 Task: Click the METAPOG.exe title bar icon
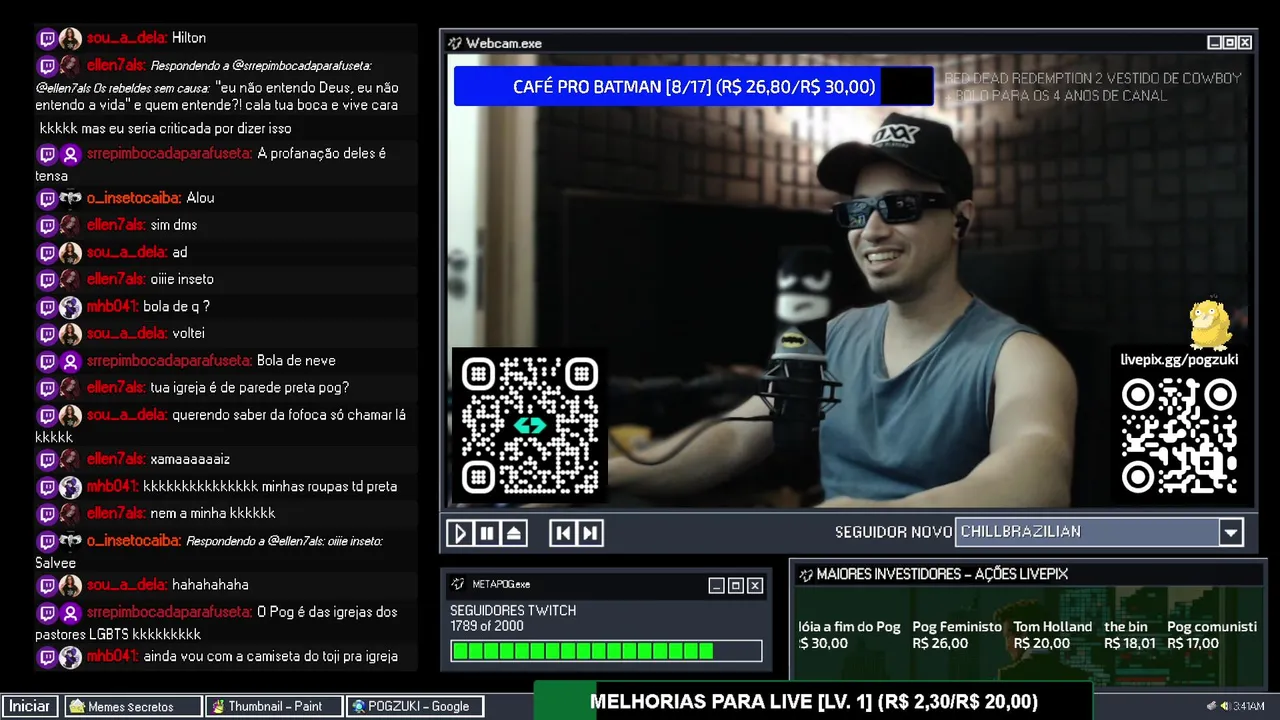click(458, 584)
